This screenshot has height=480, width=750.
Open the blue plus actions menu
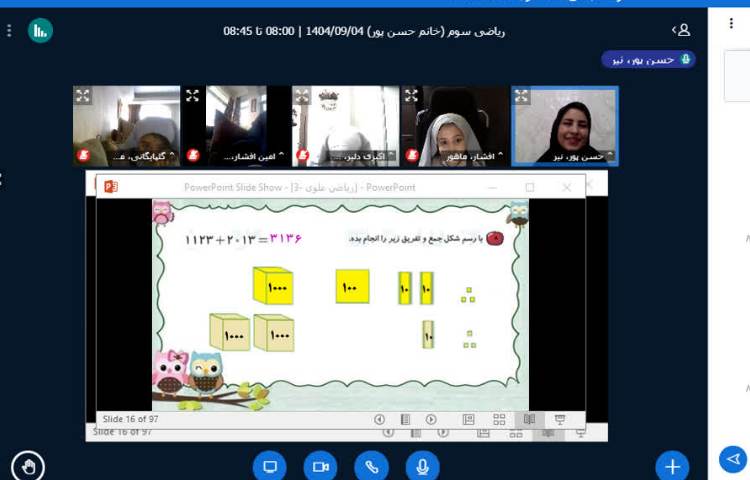pos(672,467)
